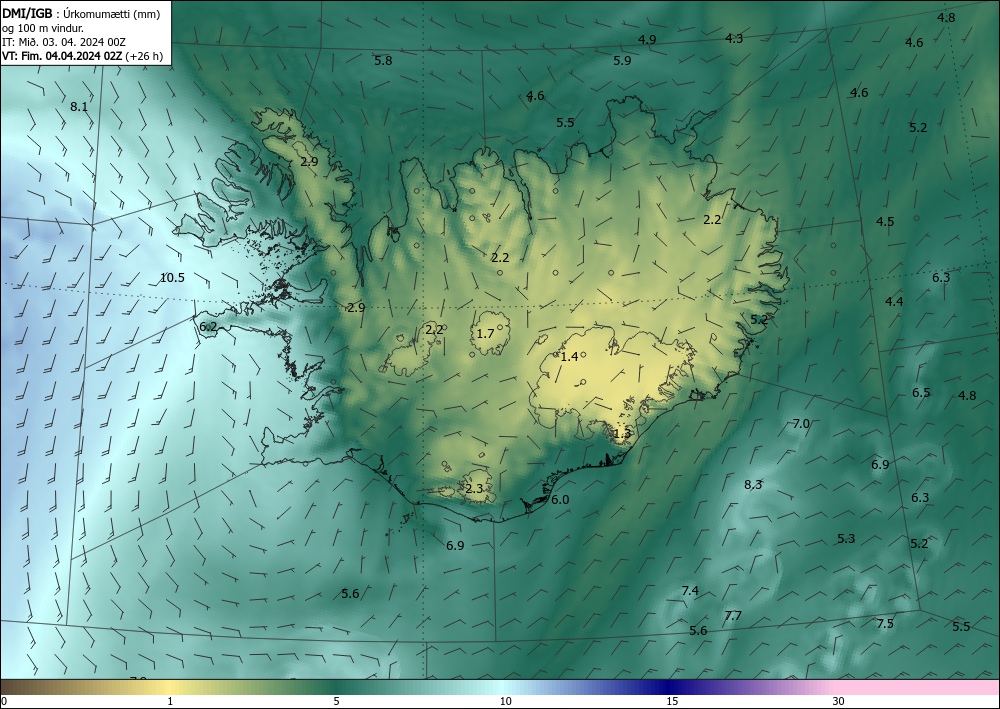This screenshot has width=1000, height=709.
Task: Click the colour scale tick label 0
Action: [x=4, y=701]
